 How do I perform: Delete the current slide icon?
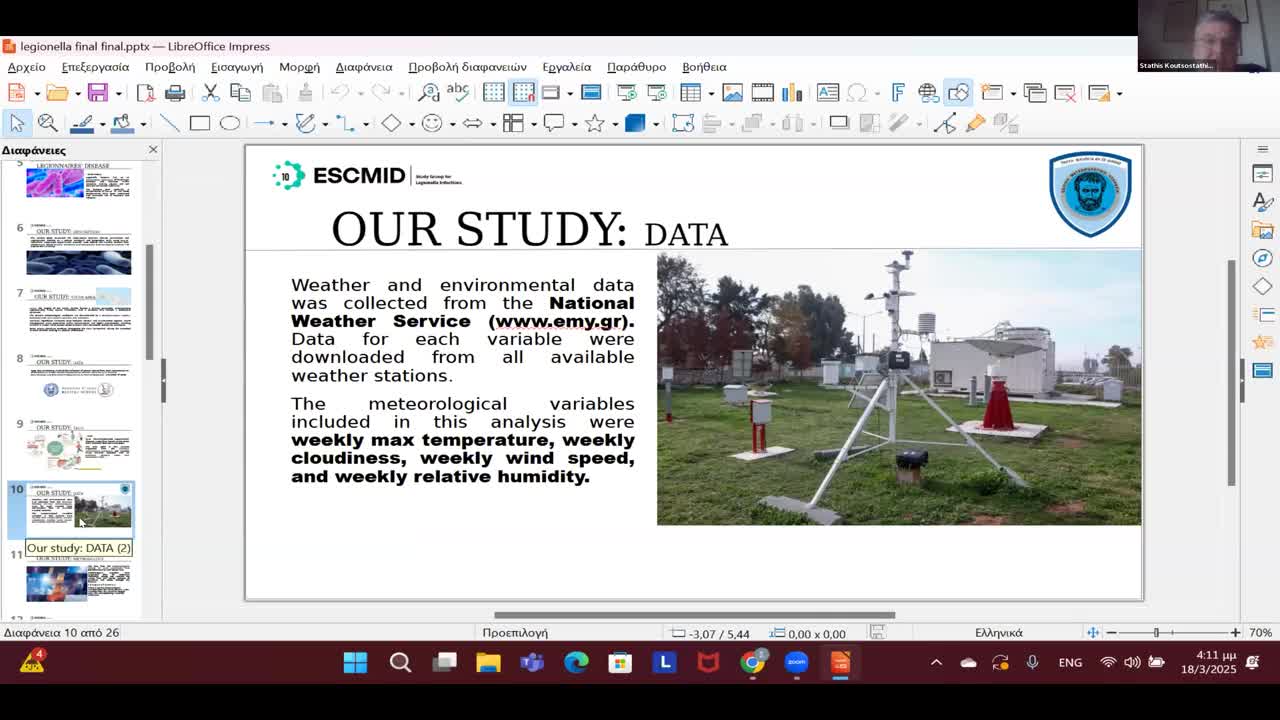coord(1065,93)
